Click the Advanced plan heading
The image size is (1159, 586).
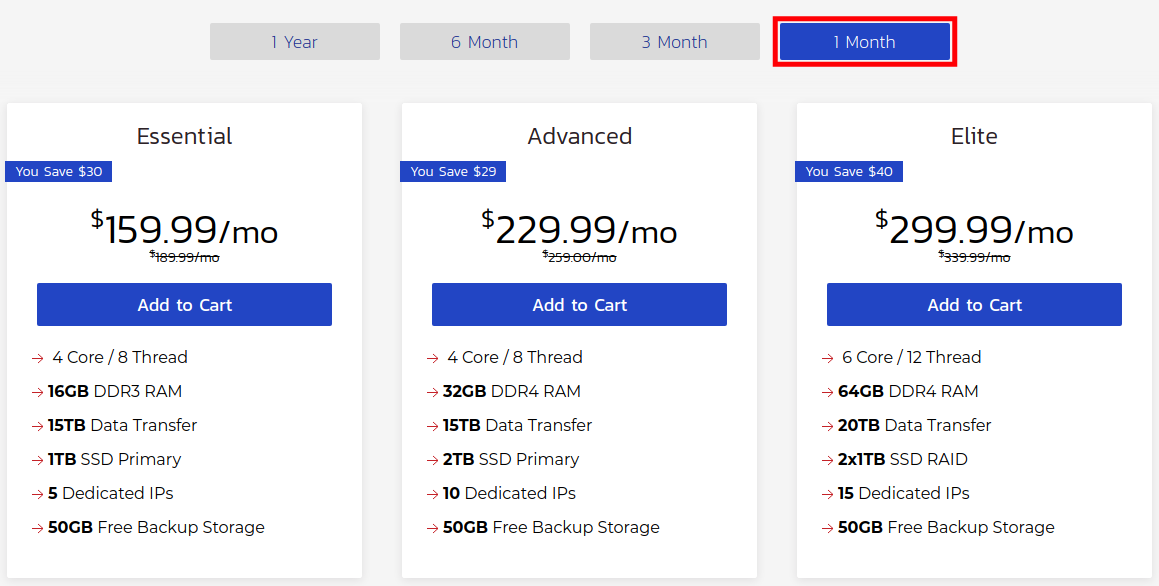[x=579, y=136]
